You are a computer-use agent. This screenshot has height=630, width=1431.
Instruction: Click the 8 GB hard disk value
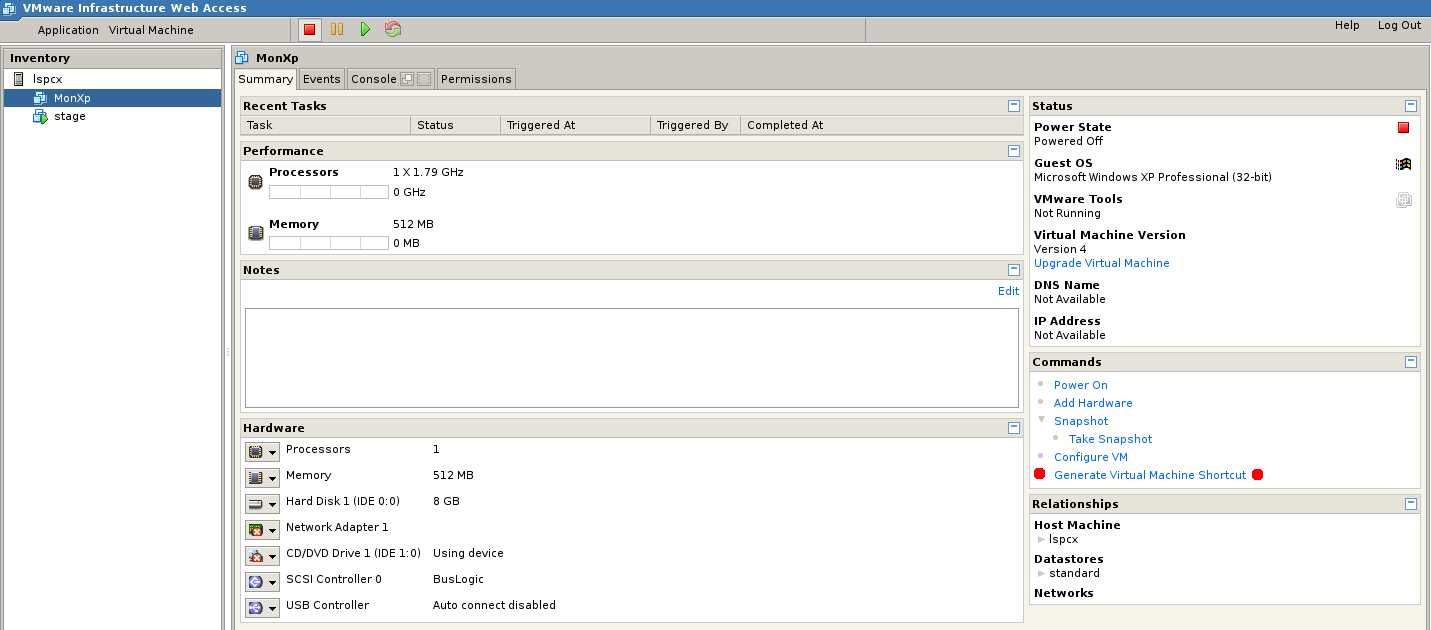pos(446,501)
